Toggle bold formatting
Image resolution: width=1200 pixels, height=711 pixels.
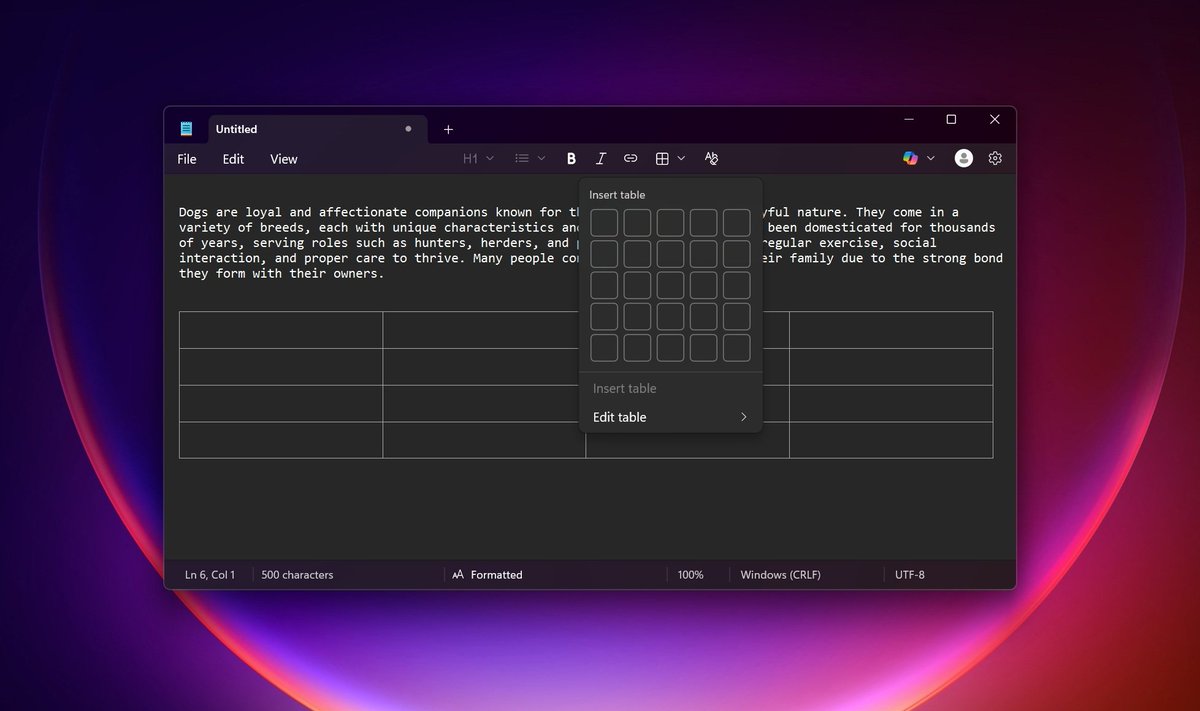571,158
